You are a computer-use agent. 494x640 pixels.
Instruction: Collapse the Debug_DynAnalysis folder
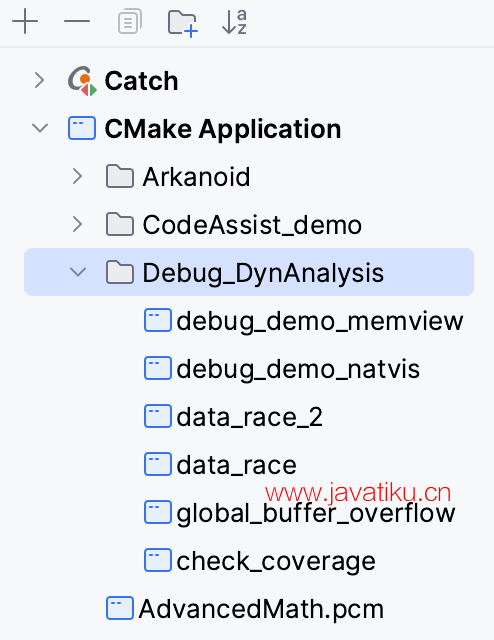click(78, 272)
